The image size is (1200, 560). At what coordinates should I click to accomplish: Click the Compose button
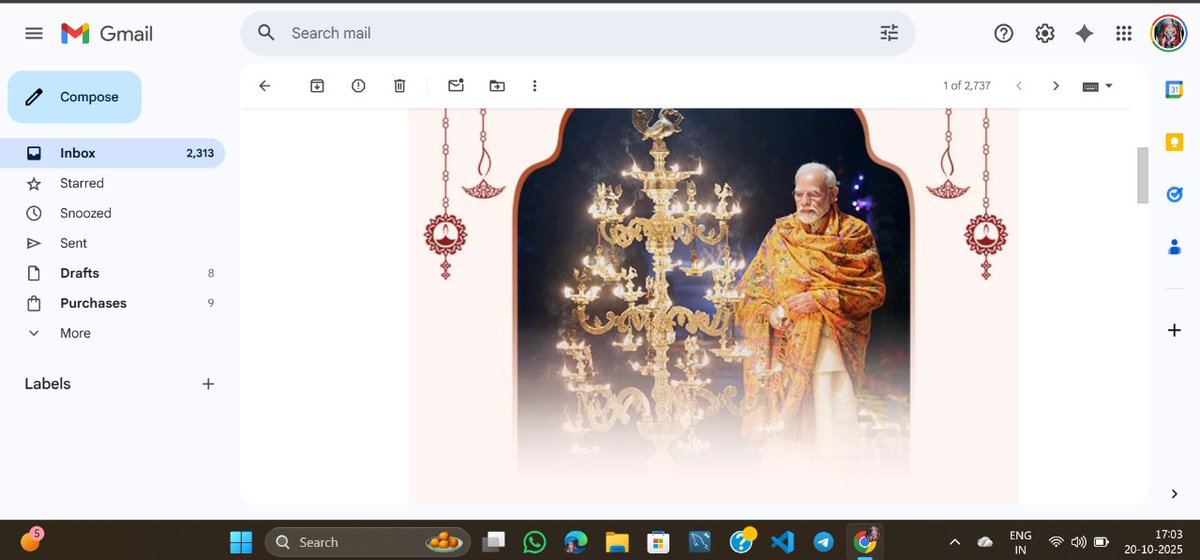tap(74, 97)
